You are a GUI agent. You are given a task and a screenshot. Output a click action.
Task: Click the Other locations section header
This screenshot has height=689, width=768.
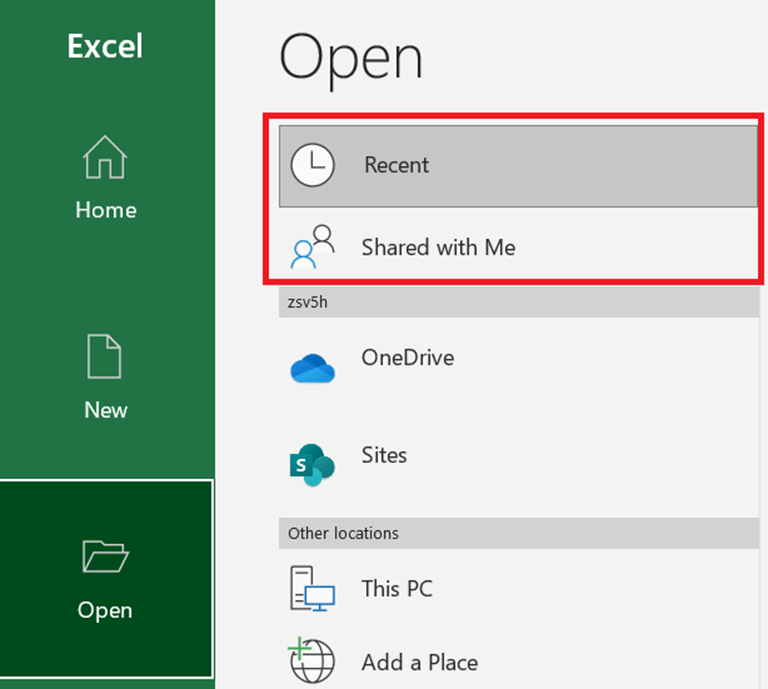519,533
